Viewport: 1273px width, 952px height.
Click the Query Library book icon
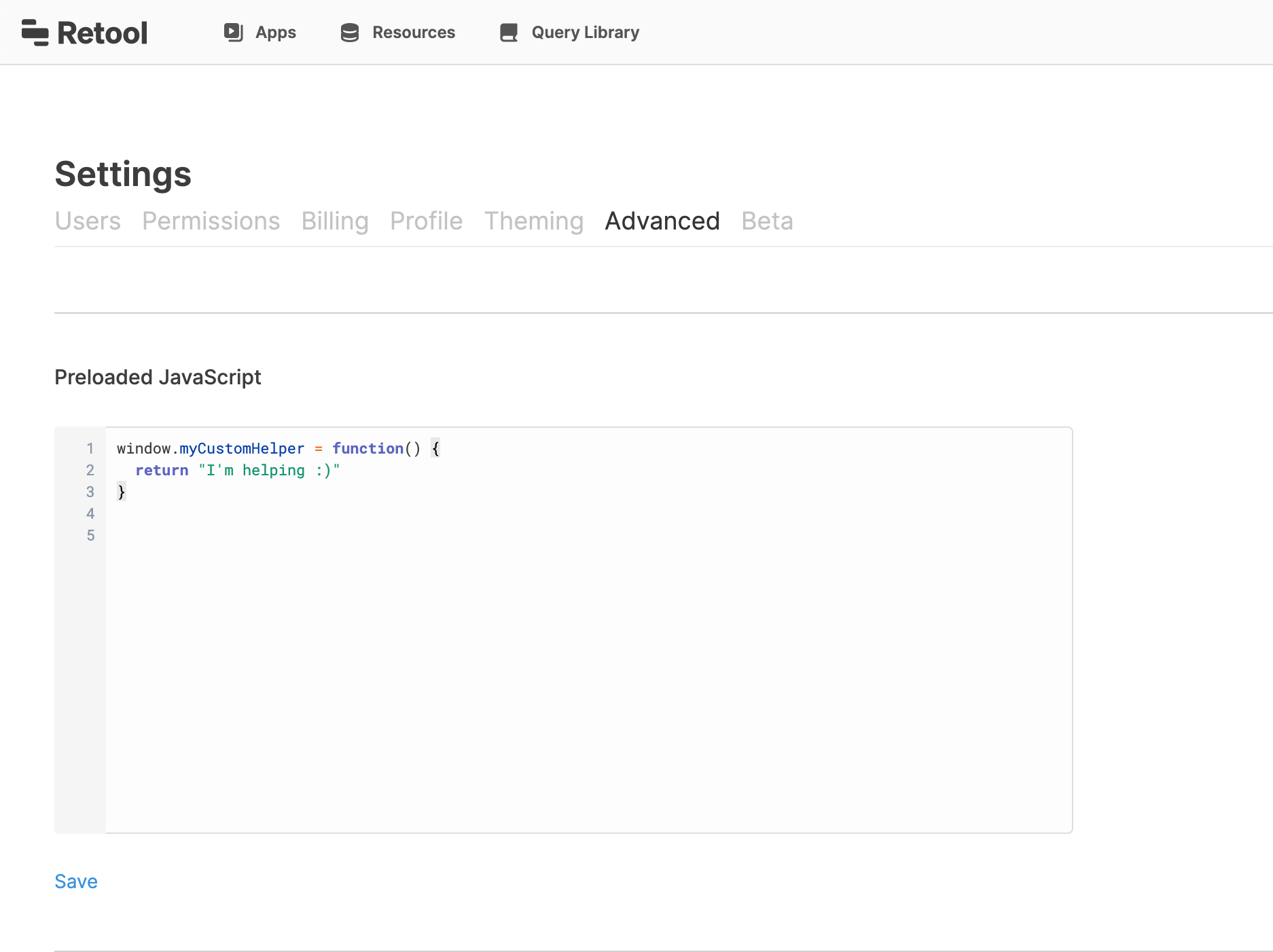tap(509, 32)
